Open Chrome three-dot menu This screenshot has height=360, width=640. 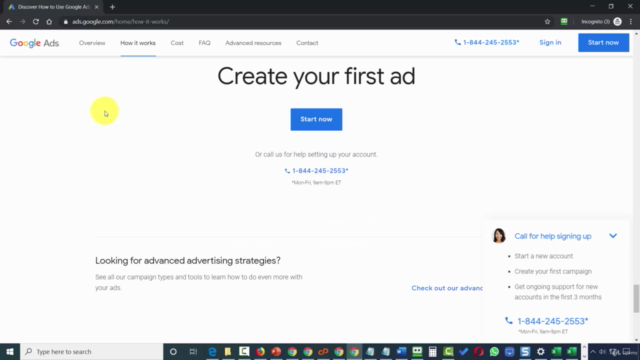click(631, 22)
